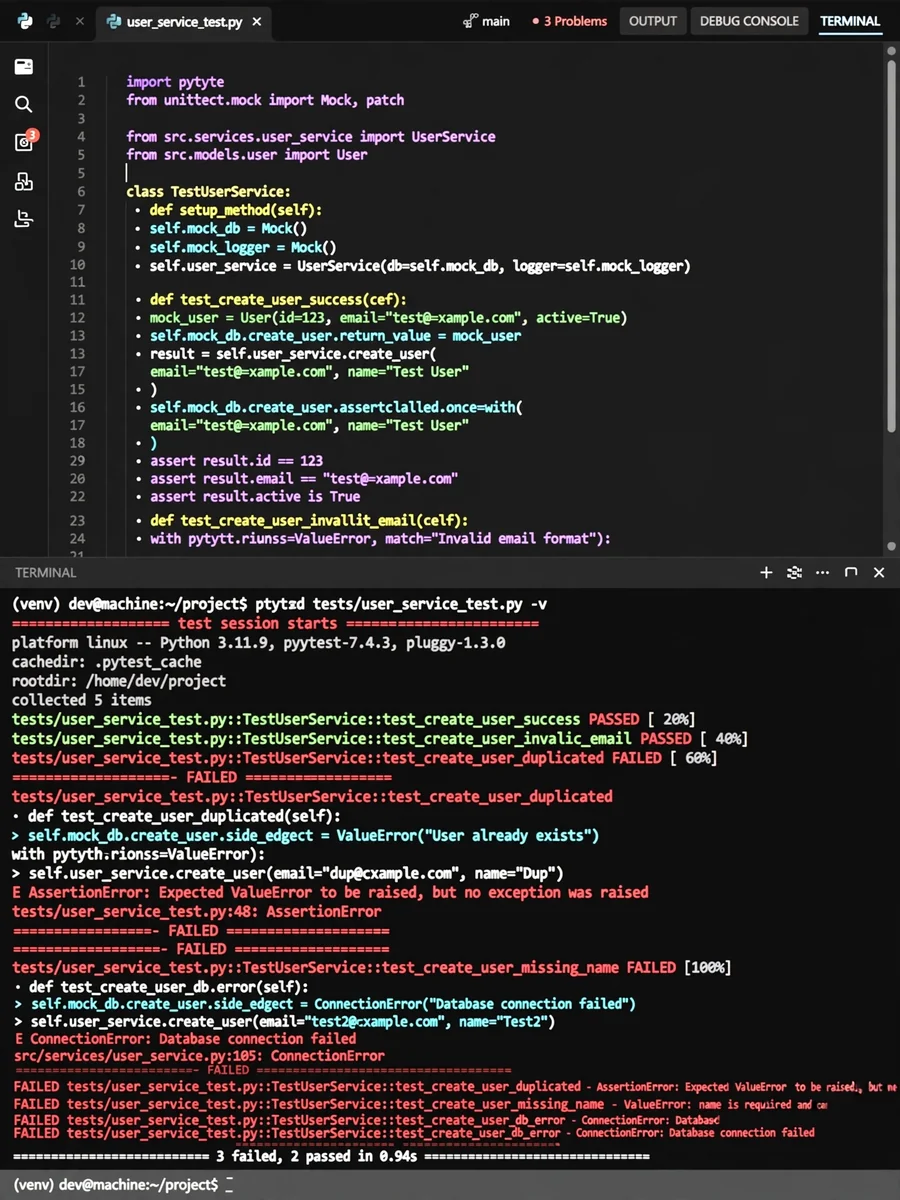Click 'self.mock_logger = Mock()' line
Image resolution: width=900 pixels, height=1200 pixels.
click(x=243, y=247)
